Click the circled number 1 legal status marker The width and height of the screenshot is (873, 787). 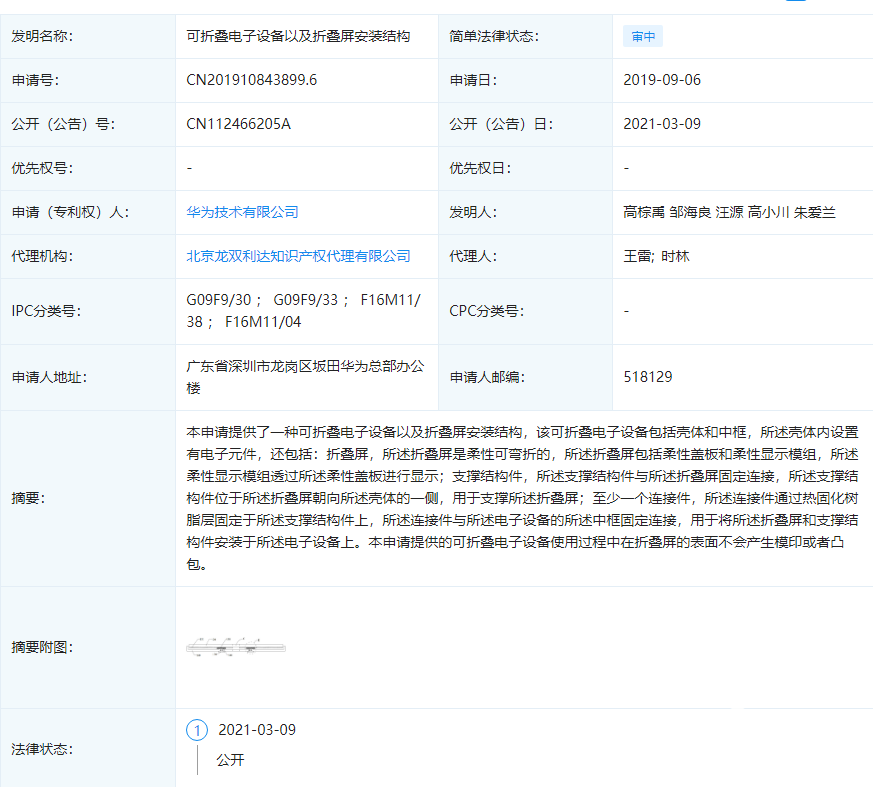pos(197,730)
